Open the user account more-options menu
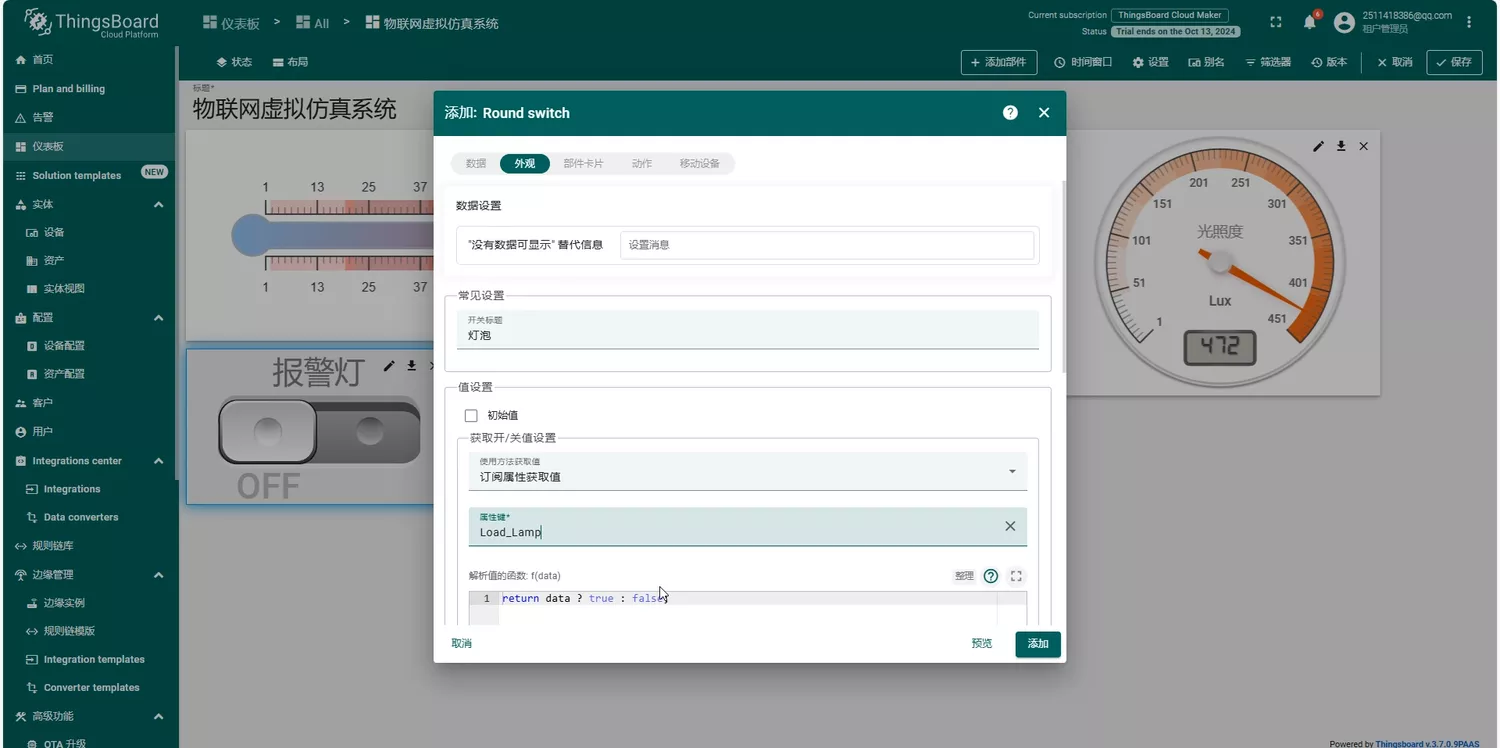This screenshot has width=1500, height=748. click(x=1468, y=22)
